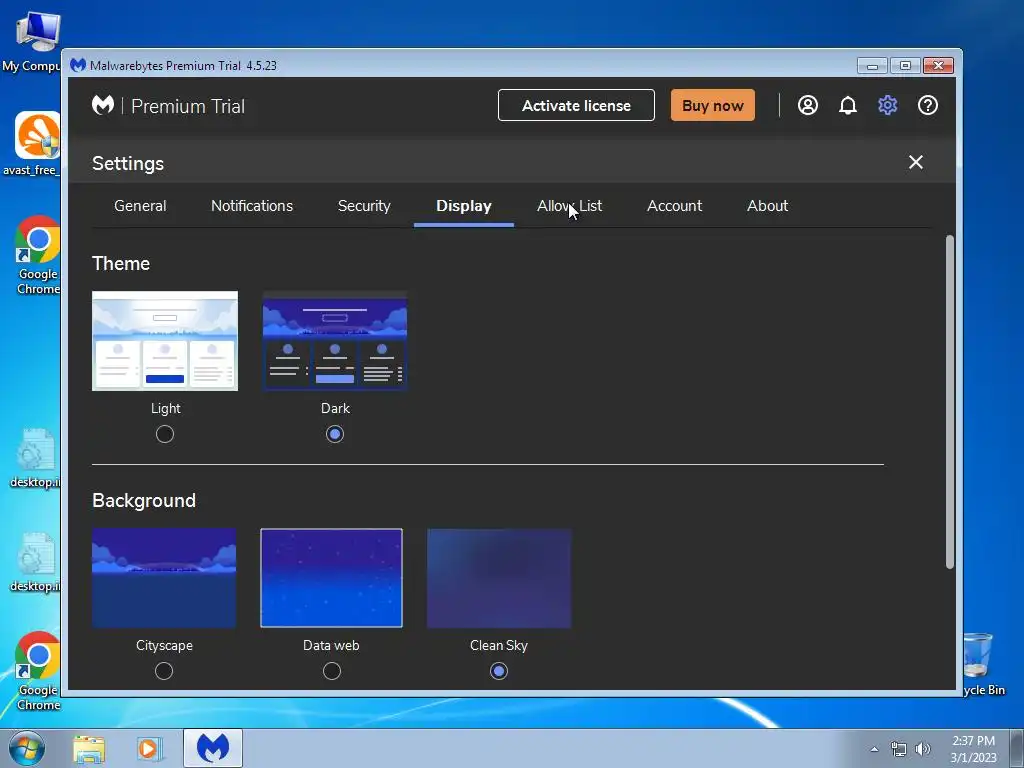Click the network tray icon
Image resolution: width=1024 pixels, height=768 pixels.
click(x=899, y=749)
